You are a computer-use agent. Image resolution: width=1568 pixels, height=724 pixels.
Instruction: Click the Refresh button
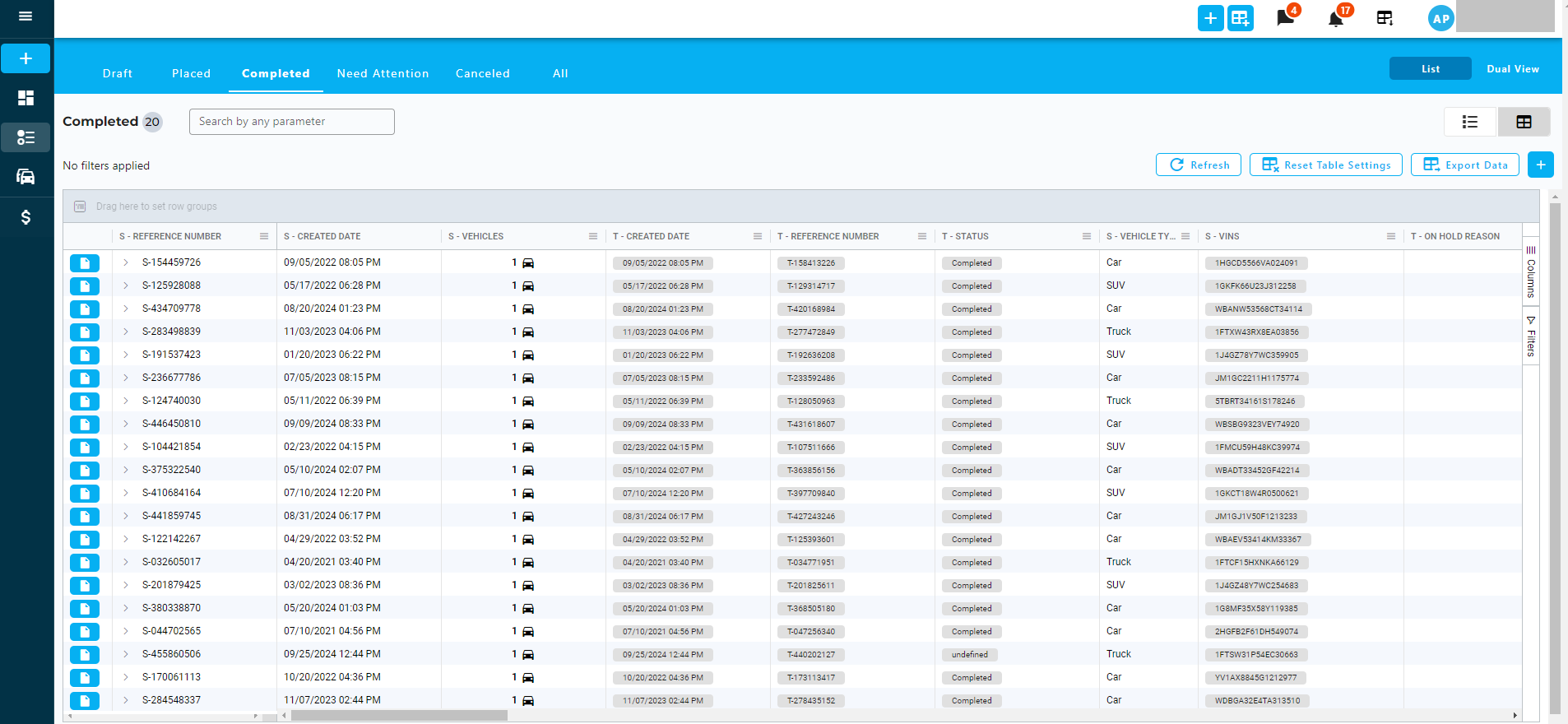click(1199, 165)
